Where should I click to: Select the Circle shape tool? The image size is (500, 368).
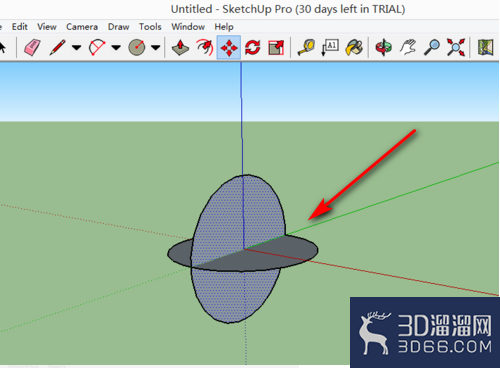137,47
